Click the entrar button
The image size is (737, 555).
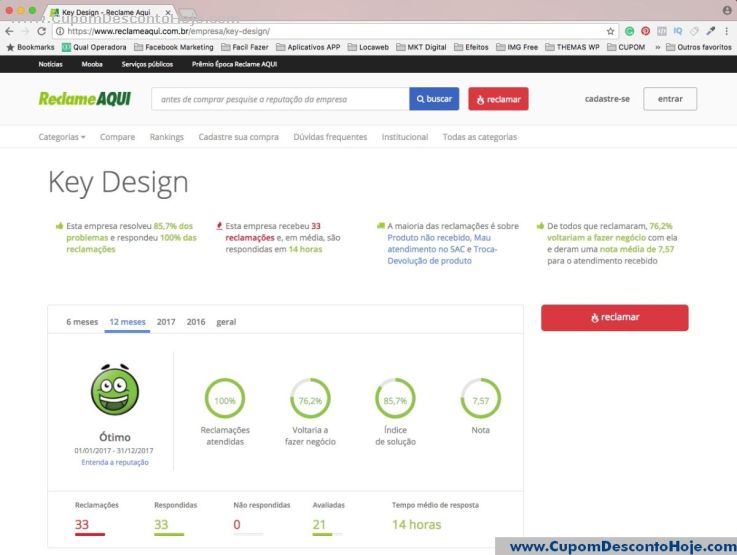coord(670,99)
